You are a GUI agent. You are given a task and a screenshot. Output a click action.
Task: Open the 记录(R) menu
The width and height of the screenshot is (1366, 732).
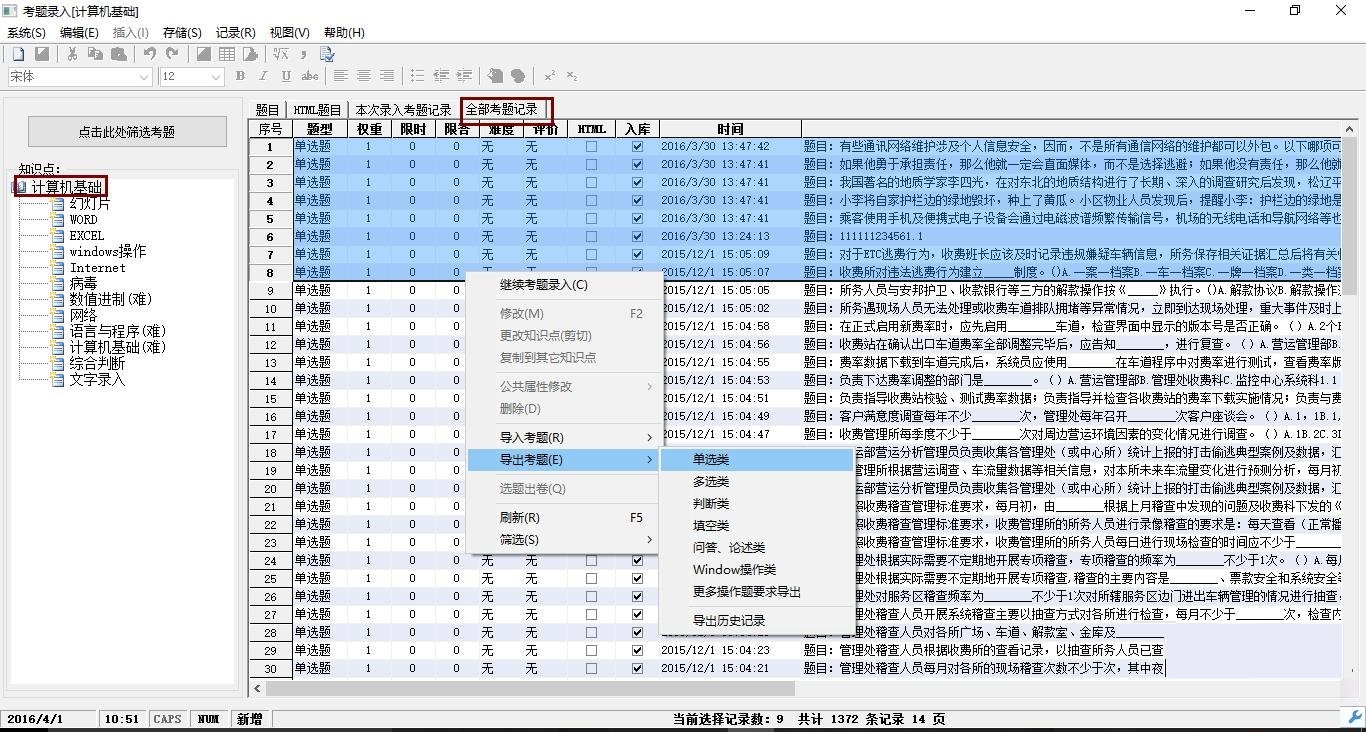point(235,32)
